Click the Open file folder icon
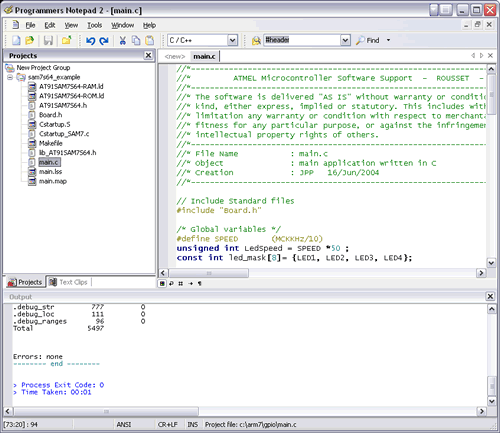 pyautogui.click(x=30, y=41)
